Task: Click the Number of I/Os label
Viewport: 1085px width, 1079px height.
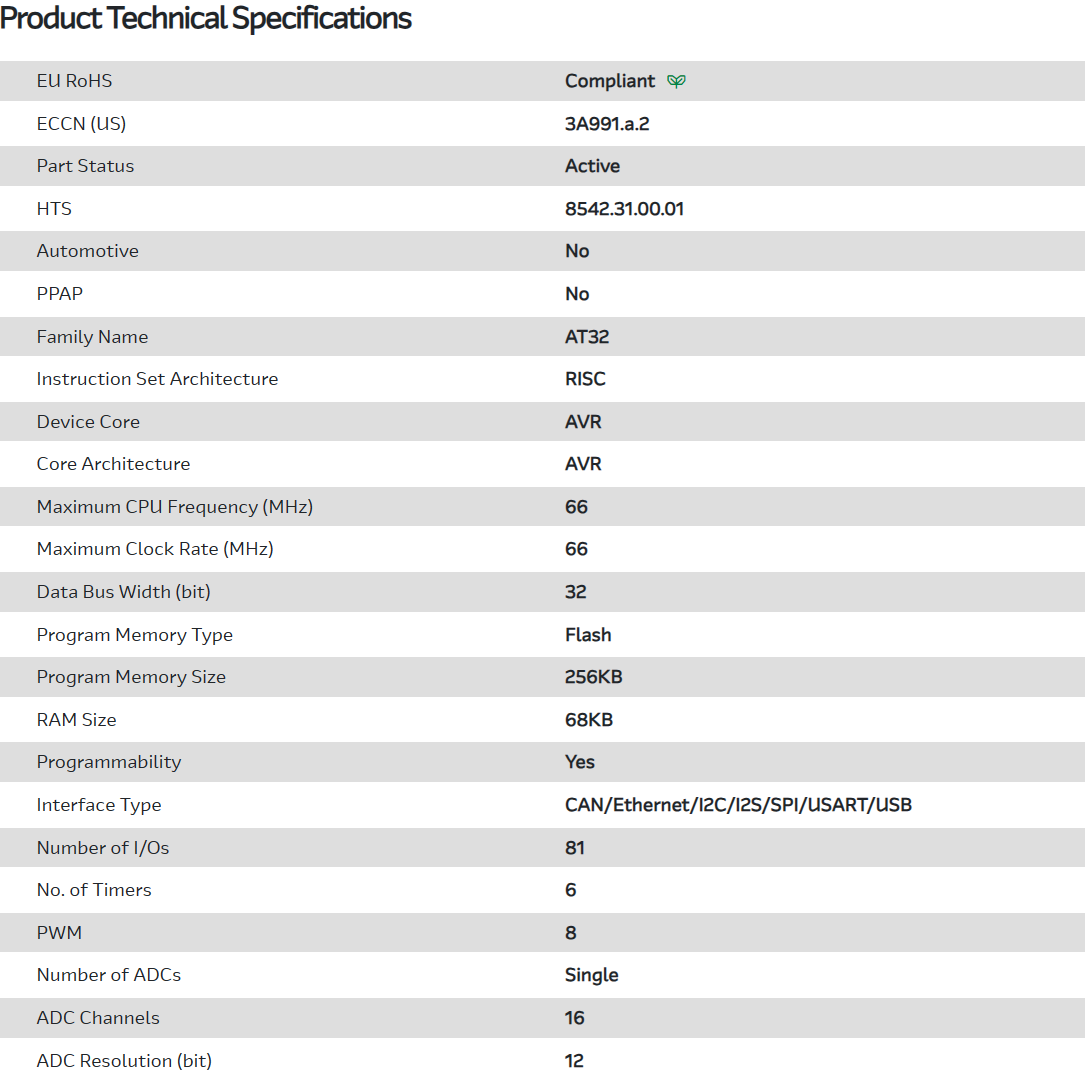Action: (x=103, y=848)
